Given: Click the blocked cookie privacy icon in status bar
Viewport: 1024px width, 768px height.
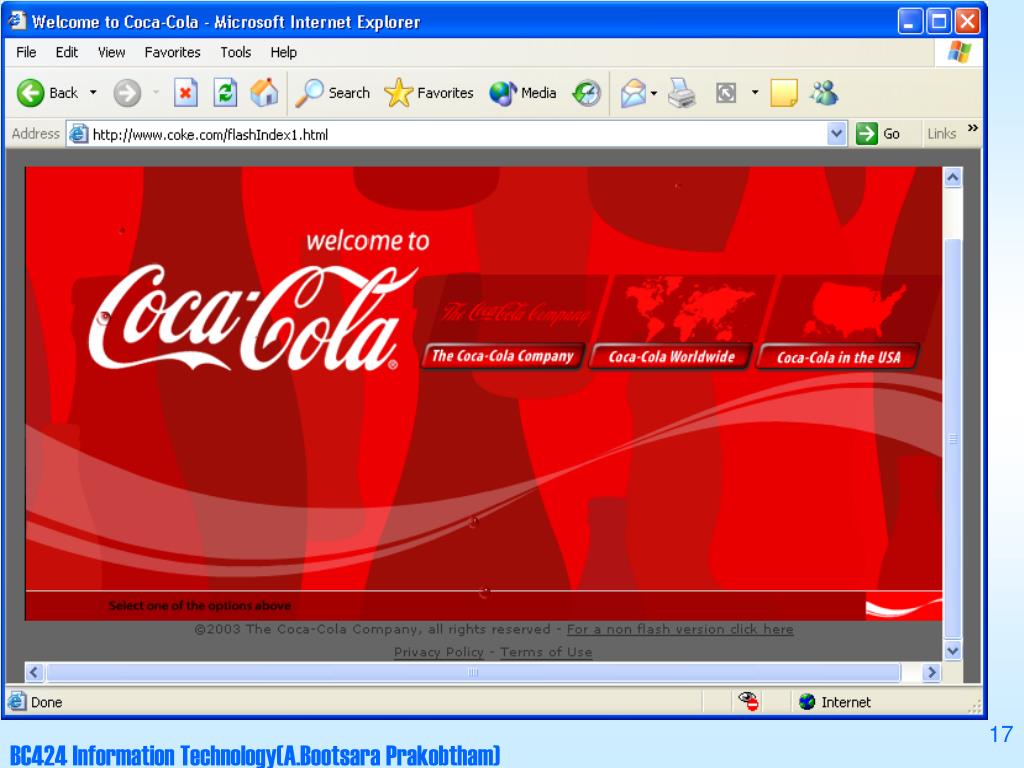Looking at the screenshot, I should [748, 701].
